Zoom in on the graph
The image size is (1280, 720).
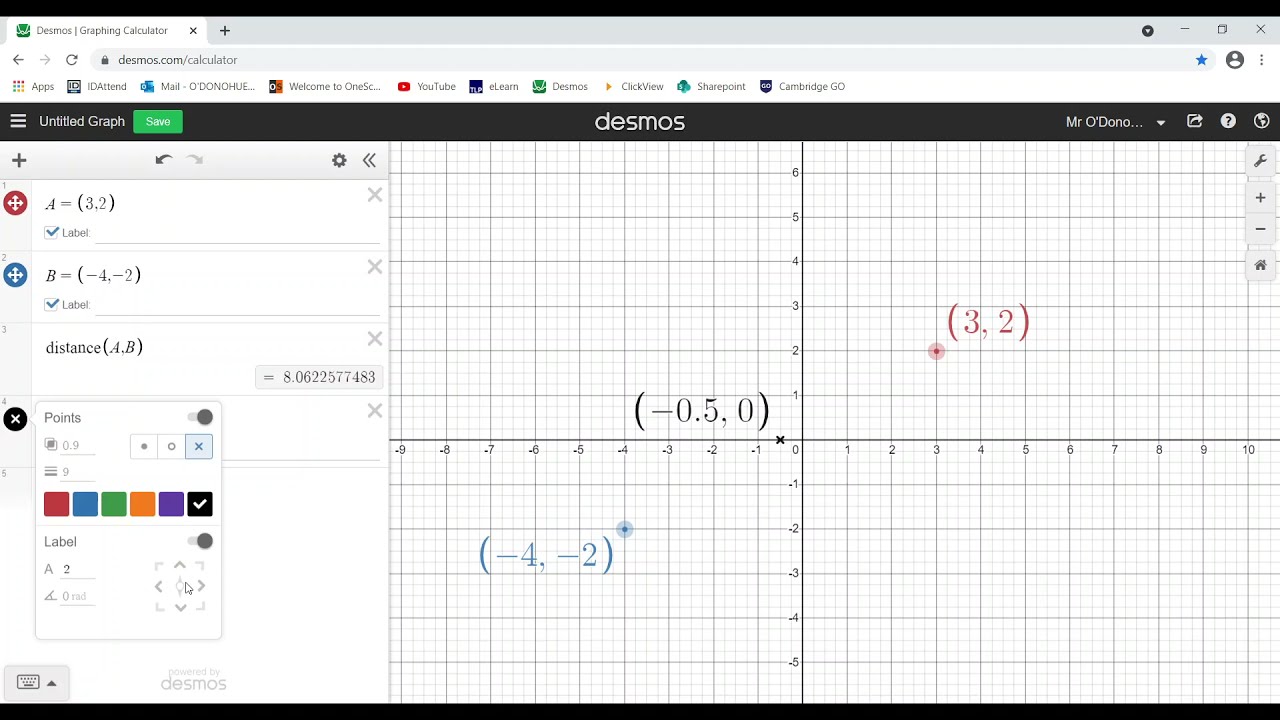point(1260,198)
